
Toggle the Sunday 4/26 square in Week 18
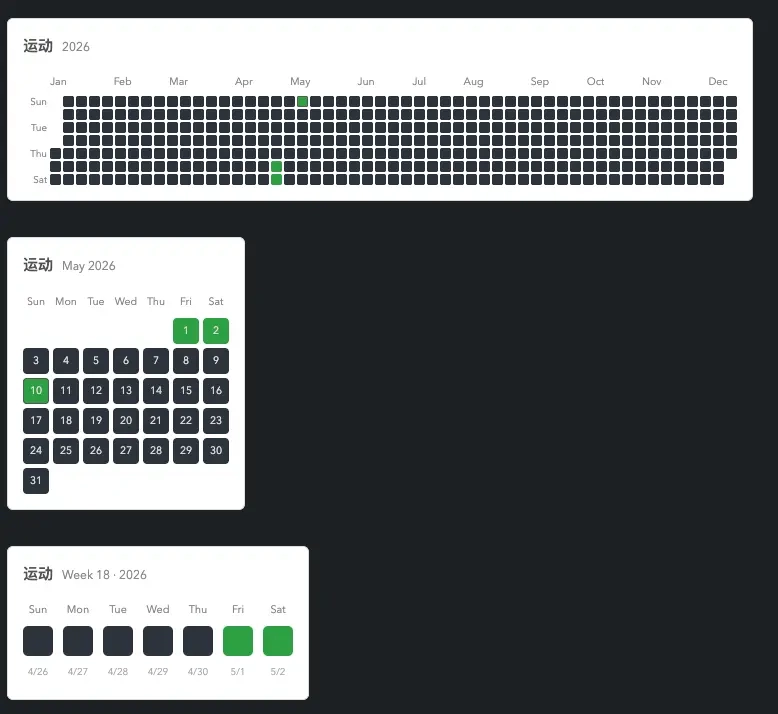[x=38, y=641]
